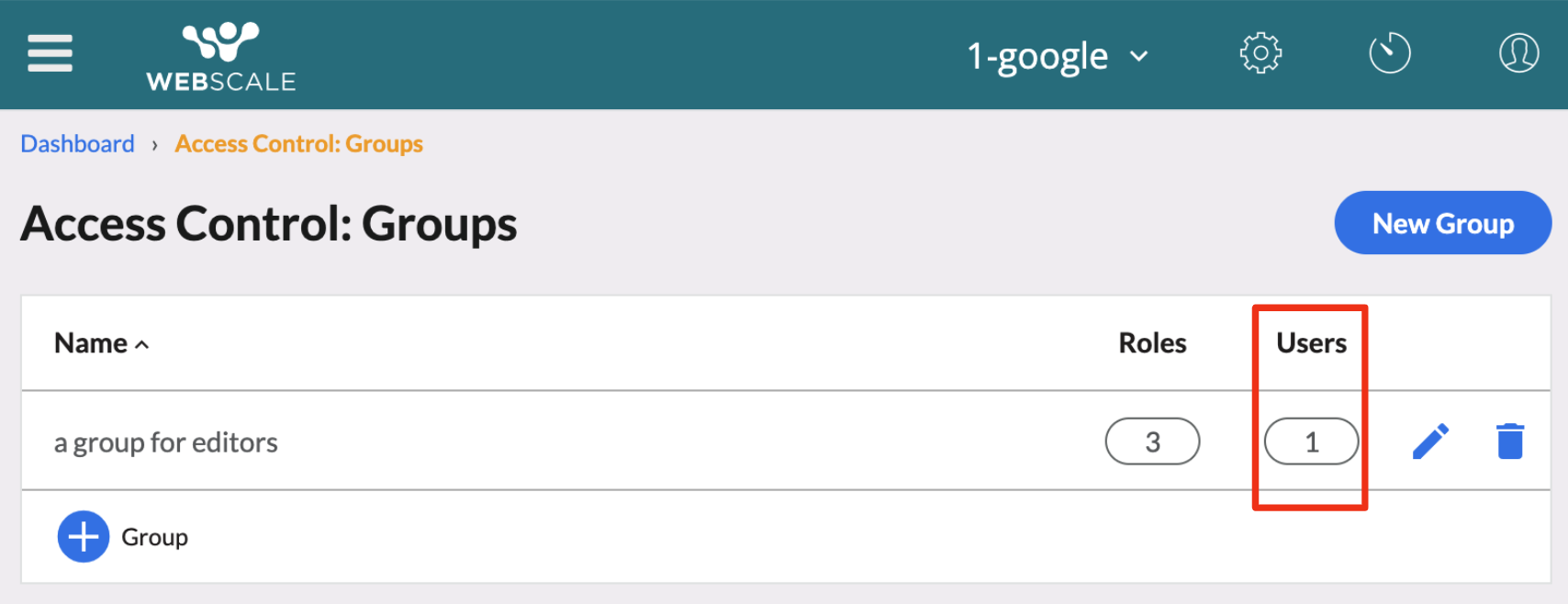1568x604 pixels.
Task: Click the Group label in the table footer
Action: [x=154, y=537]
